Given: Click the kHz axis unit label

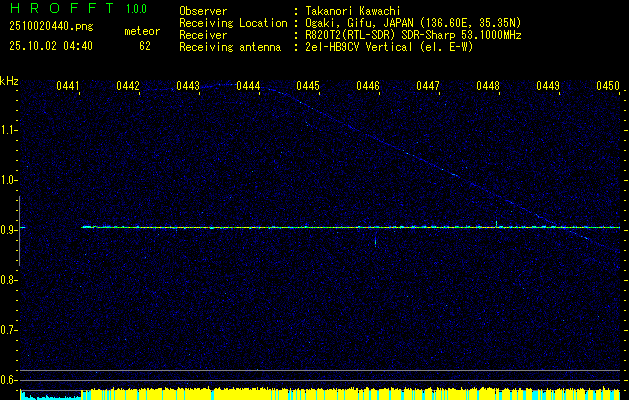Looking at the screenshot, I should click(9, 81).
